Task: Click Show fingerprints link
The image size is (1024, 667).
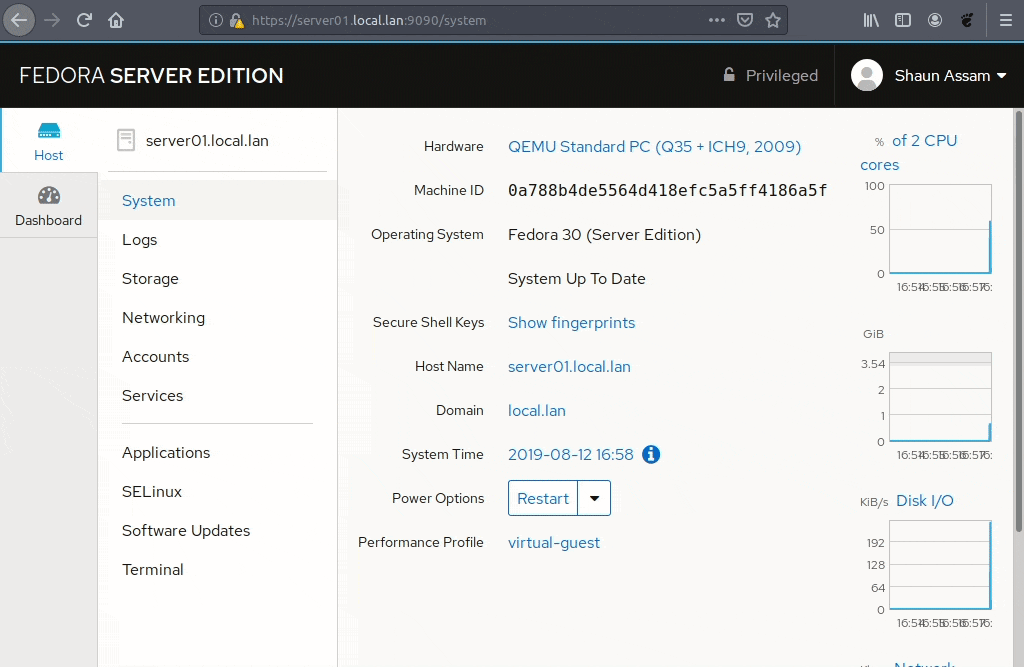Action: (571, 323)
